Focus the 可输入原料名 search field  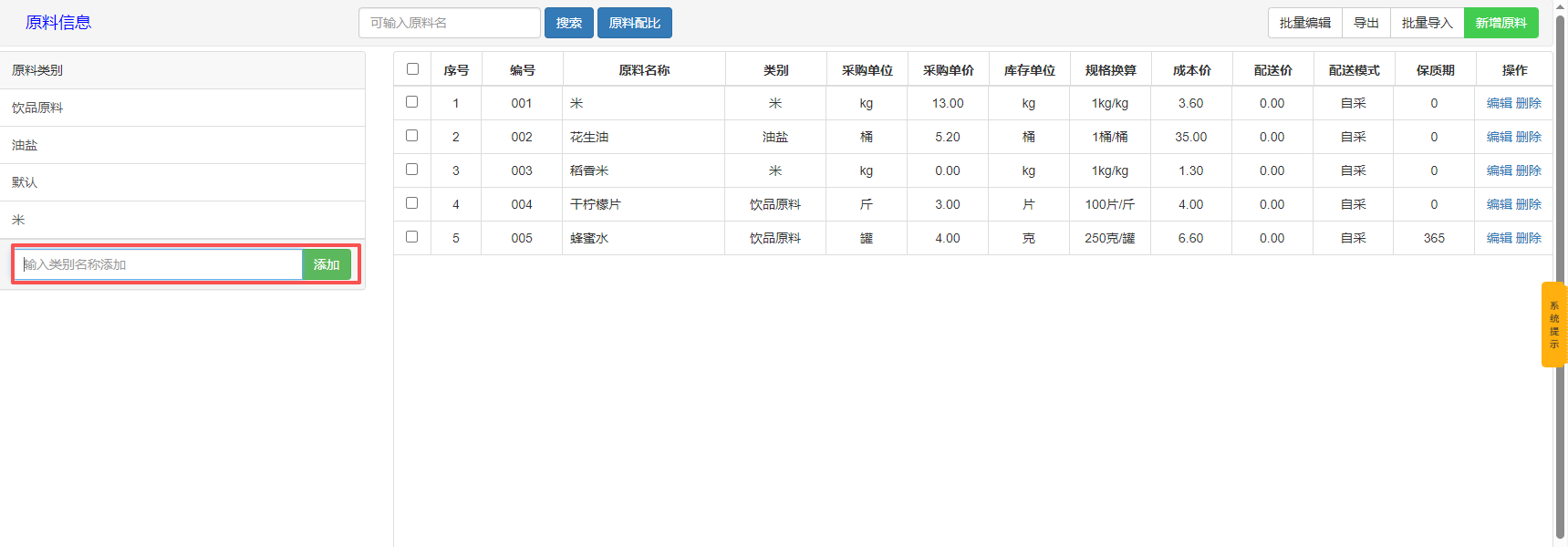pos(449,23)
